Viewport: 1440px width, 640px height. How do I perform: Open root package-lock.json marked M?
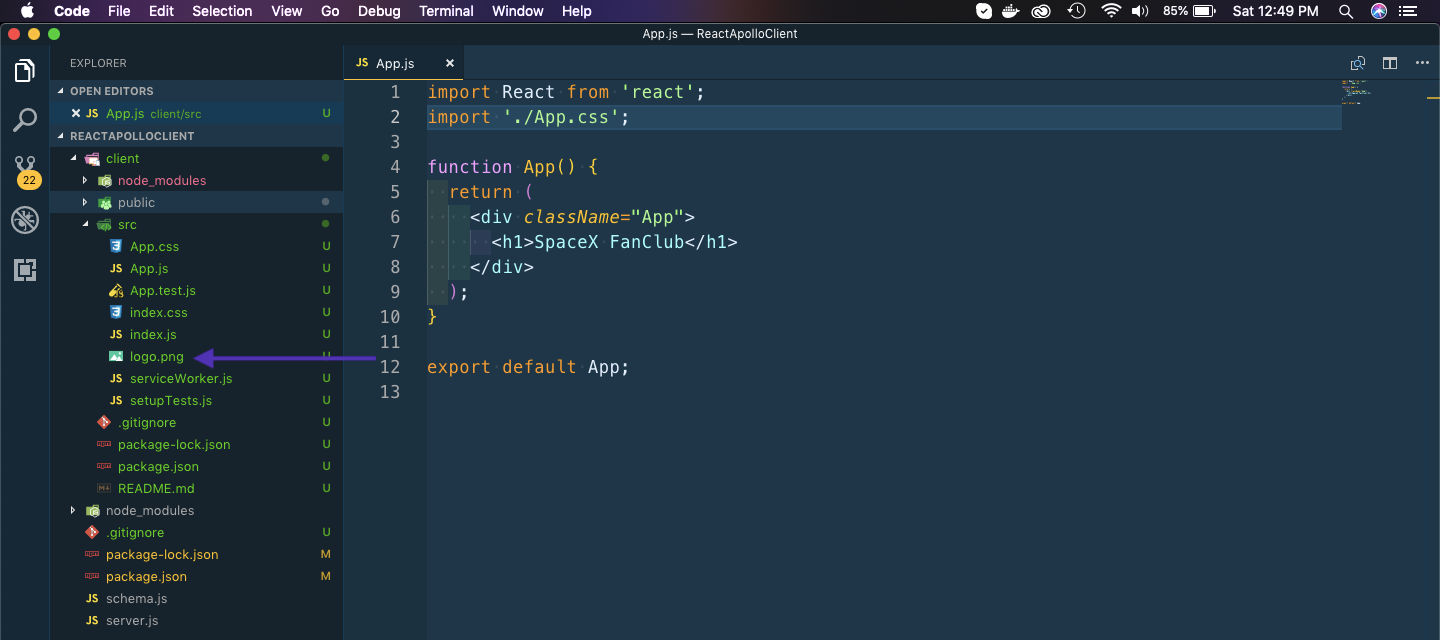(x=162, y=554)
